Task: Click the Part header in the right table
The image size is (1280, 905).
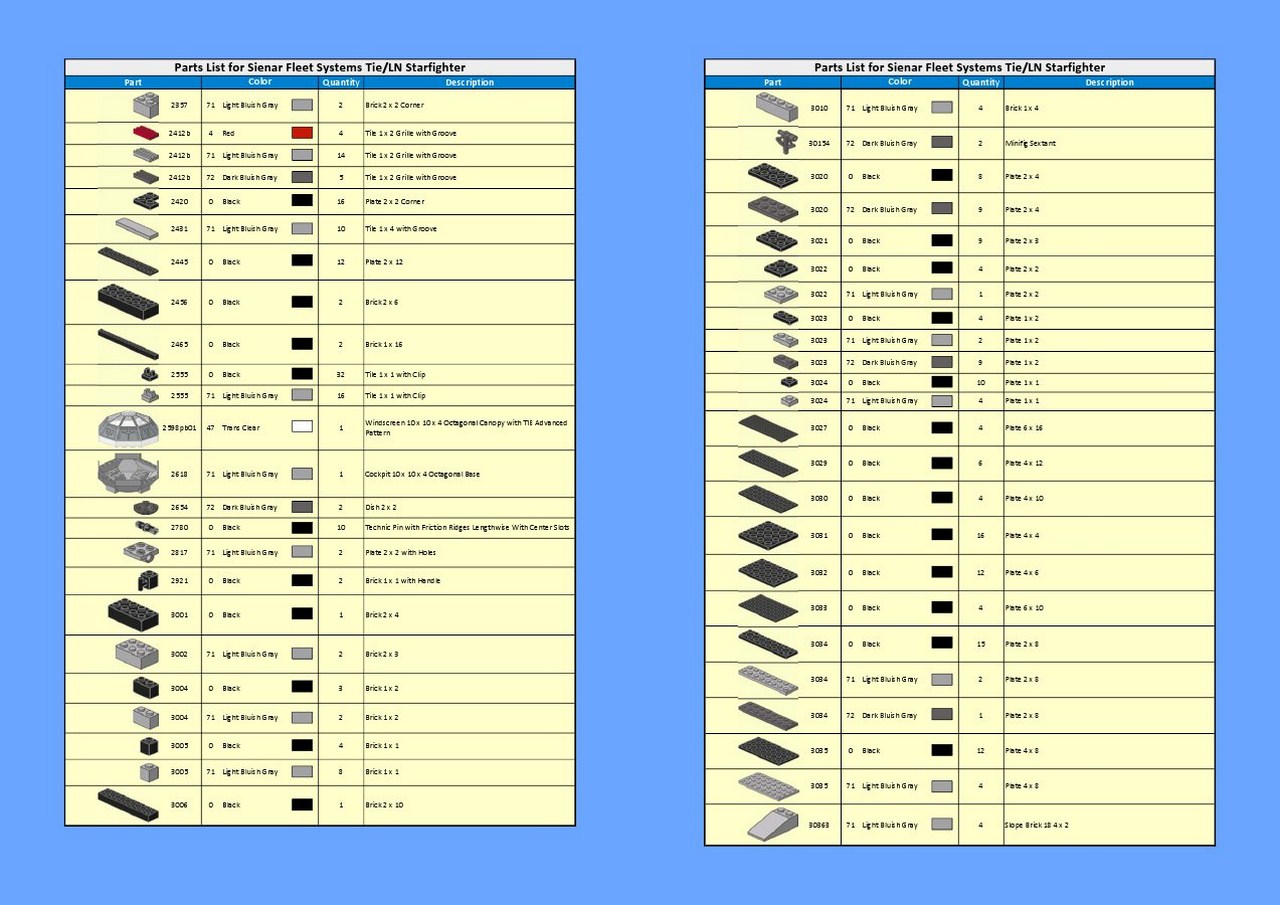Action: coord(773,83)
